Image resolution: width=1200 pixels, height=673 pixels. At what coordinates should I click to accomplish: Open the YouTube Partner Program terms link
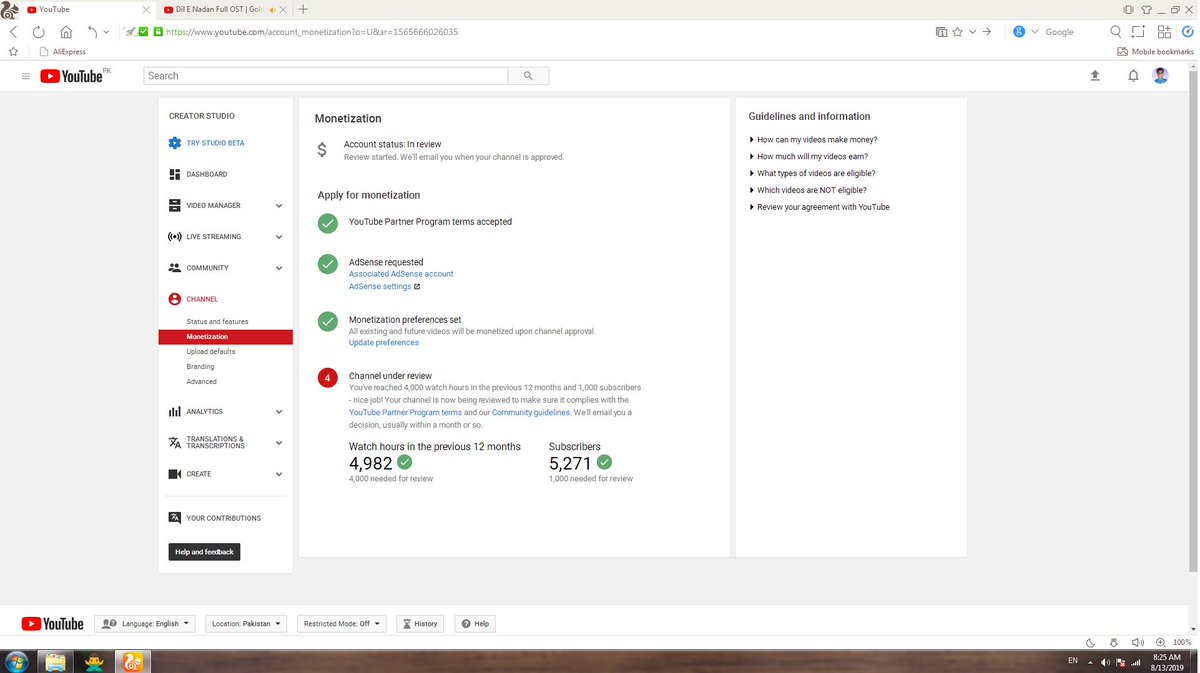coord(405,412)
